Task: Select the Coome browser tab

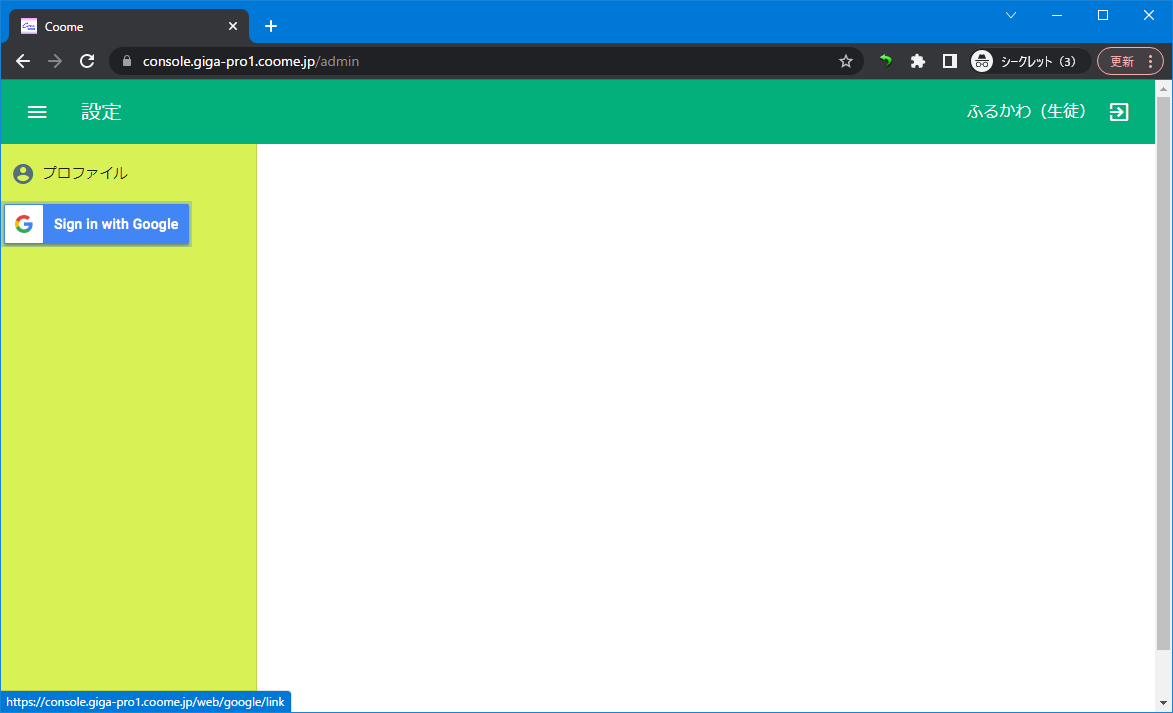Action: (x=120, y=26)
